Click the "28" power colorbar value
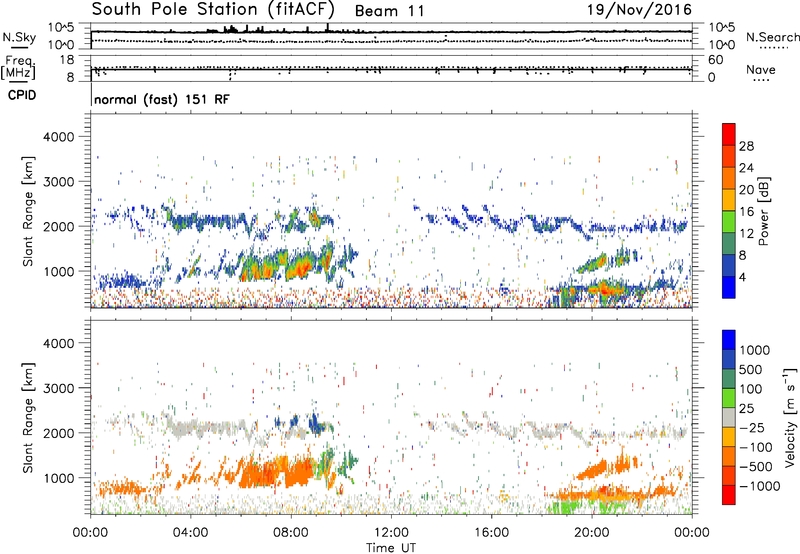The height and width of the screenshot is (554, 800). 746,146
